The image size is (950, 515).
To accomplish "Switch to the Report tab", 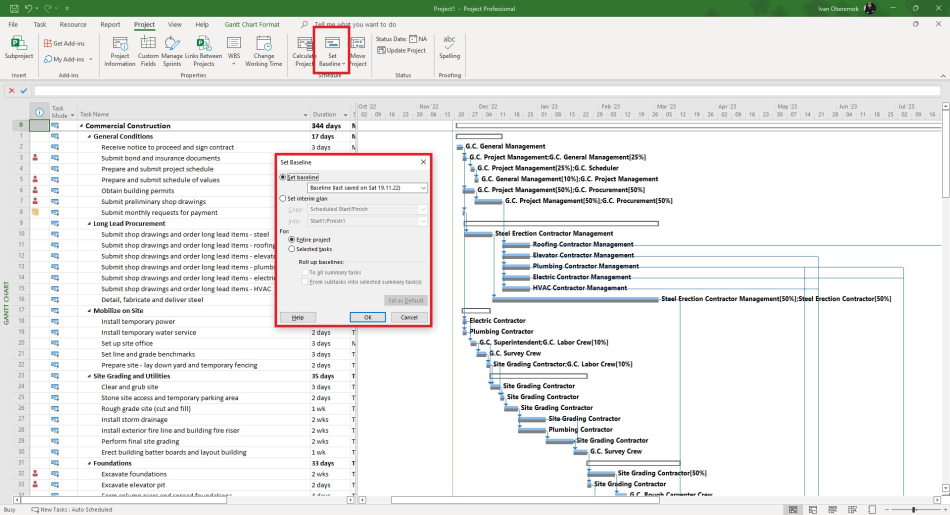I will 110,24.
